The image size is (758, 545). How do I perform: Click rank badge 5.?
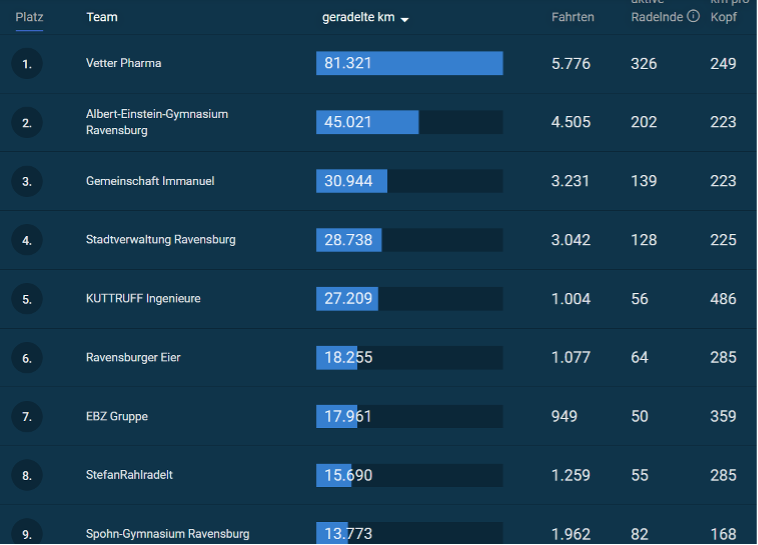[27, 299]
